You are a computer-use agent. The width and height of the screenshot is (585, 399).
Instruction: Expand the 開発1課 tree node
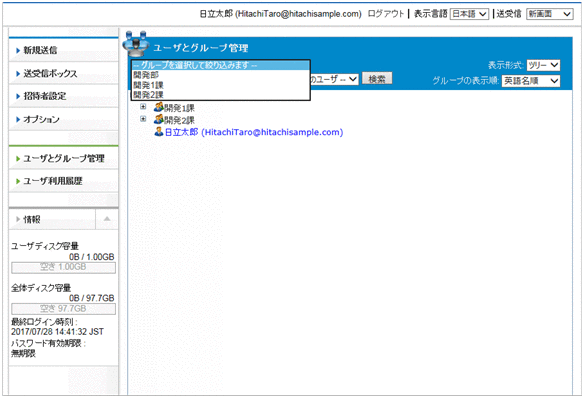click(143, 107)
